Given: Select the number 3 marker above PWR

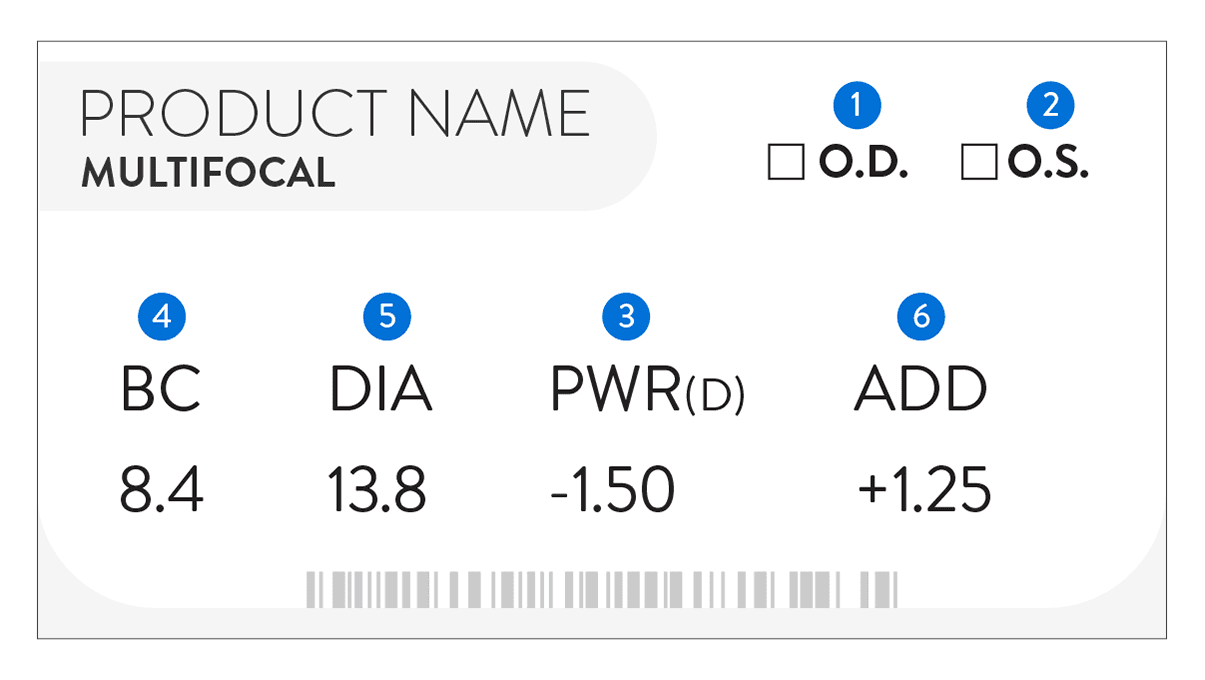Looking at the screenshot, I should [x=626, y=317].
